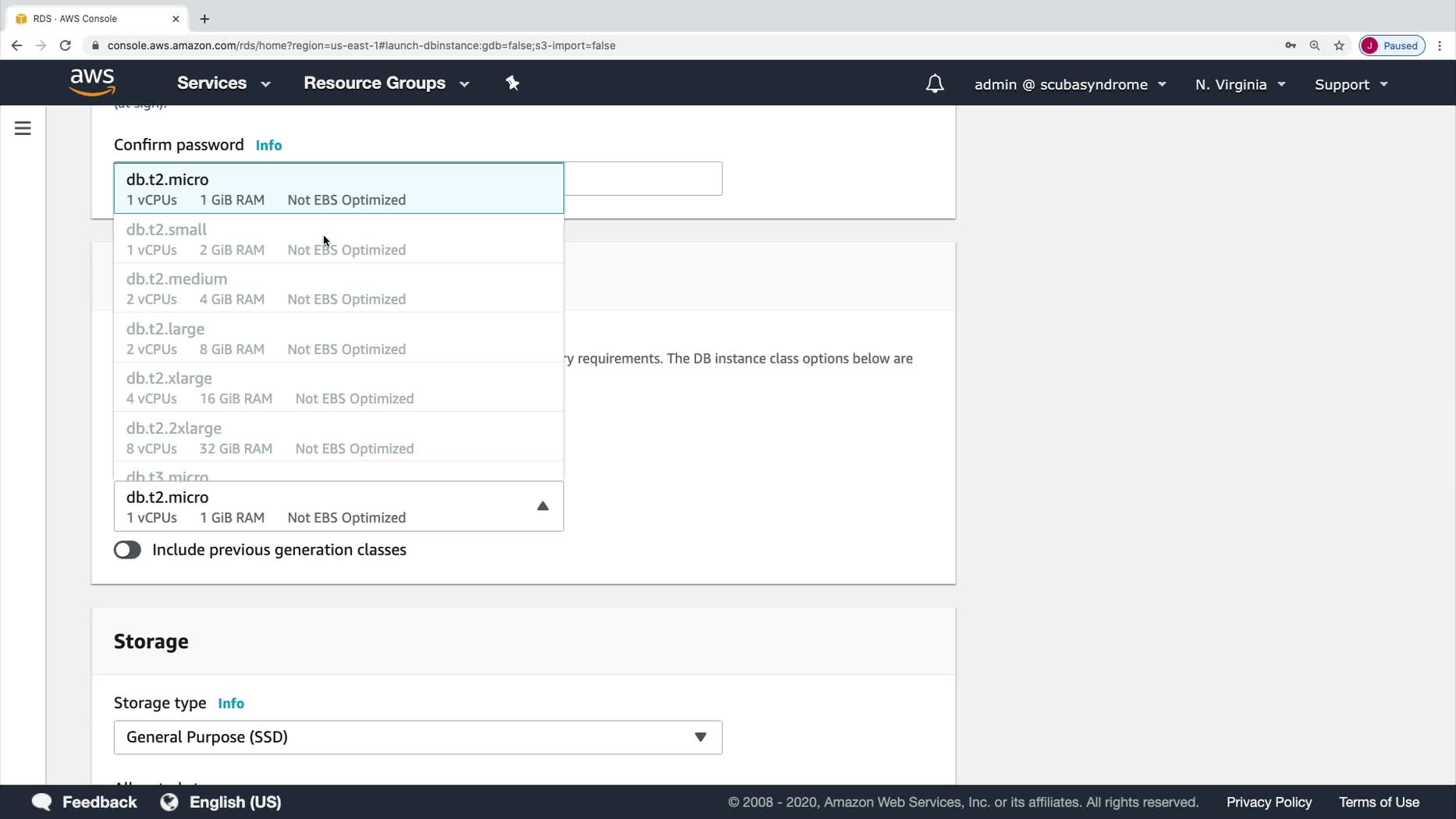Click the saved password key icon
This screenshot has width=1456, height=819.
(x=1291, y=45)
